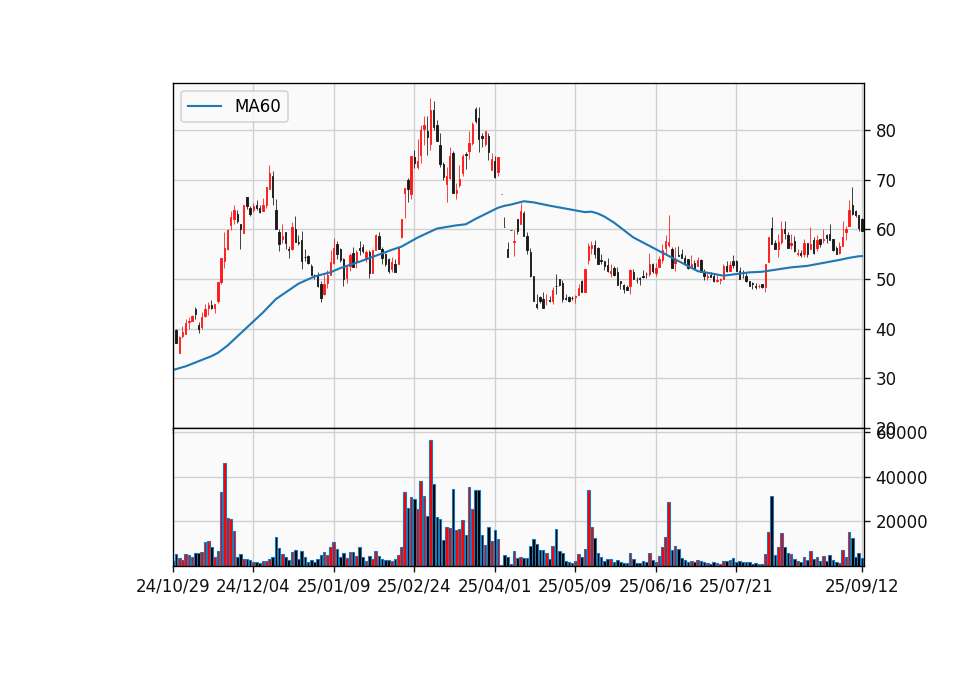960x690 pixels.
Task: Click the price axis value 70
Action: [886, 181]
